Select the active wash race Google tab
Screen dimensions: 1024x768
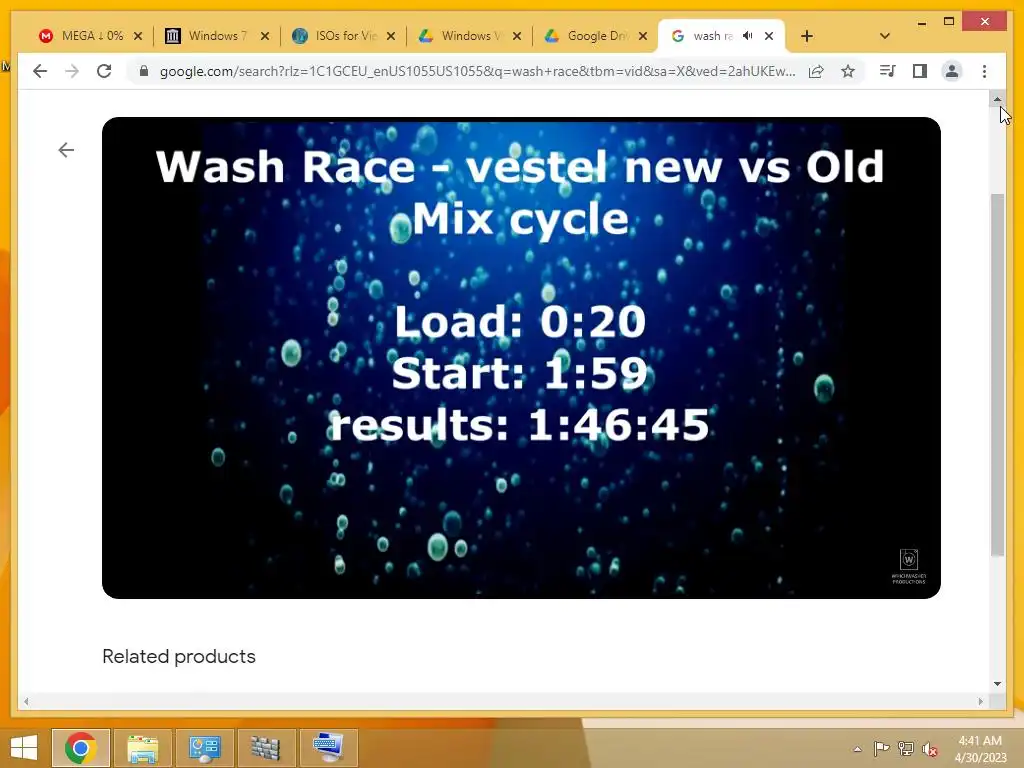coord(712,36)
